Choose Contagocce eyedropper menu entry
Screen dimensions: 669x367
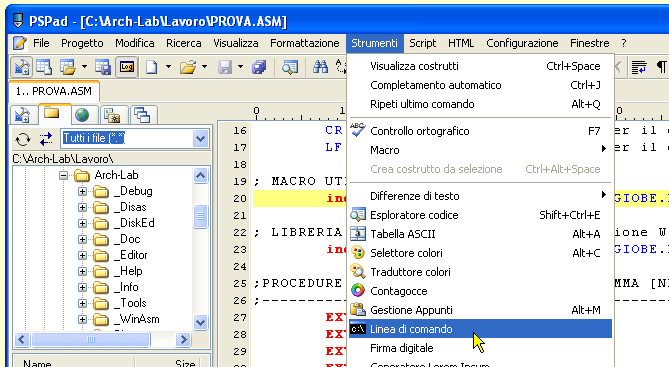pyautogui.click(x=480, y=291)
